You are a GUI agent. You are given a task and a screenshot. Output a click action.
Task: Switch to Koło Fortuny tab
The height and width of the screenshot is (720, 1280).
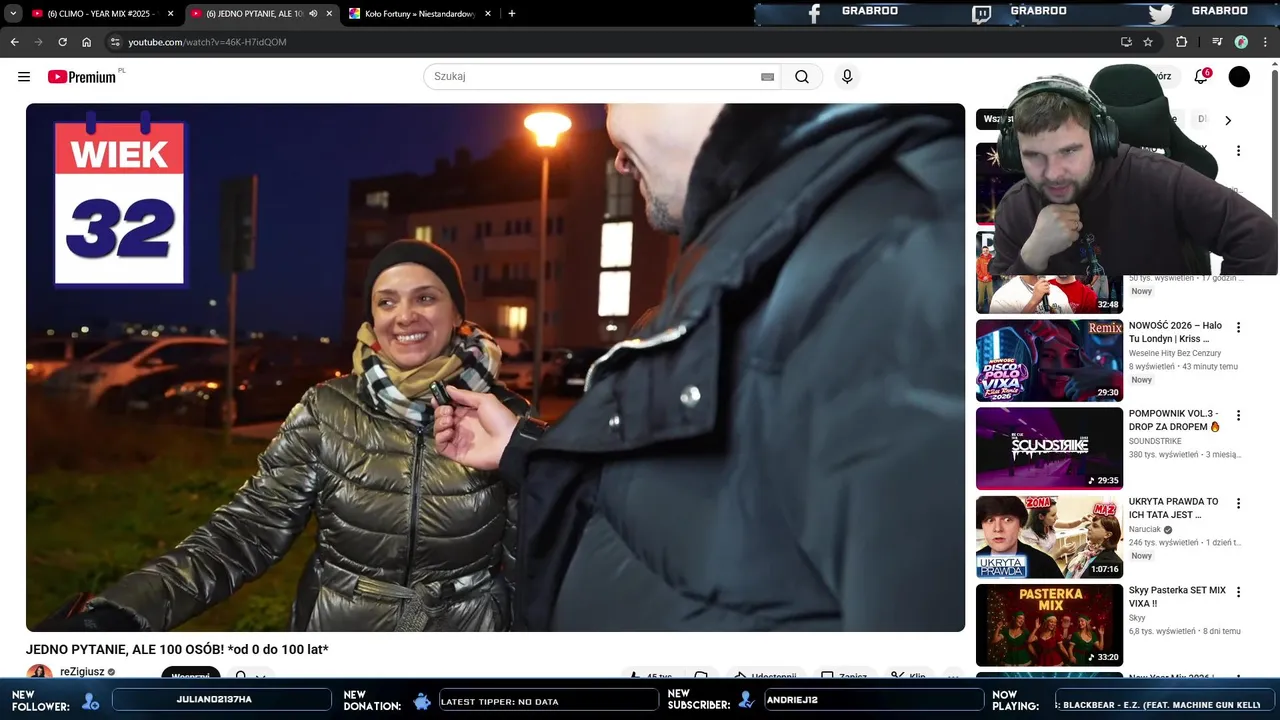[419, 14]
